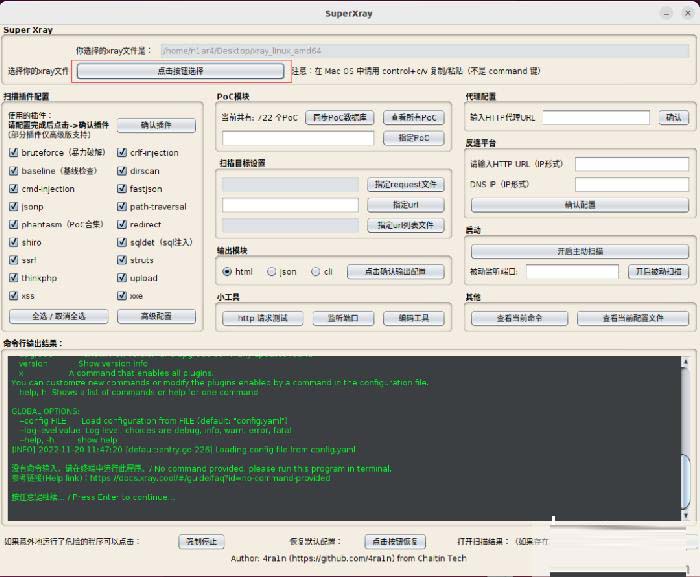This screenshot has width=700, height=577.
Task: Click 点击确认输出配置 to confirm output
Action: coord(396,272)
